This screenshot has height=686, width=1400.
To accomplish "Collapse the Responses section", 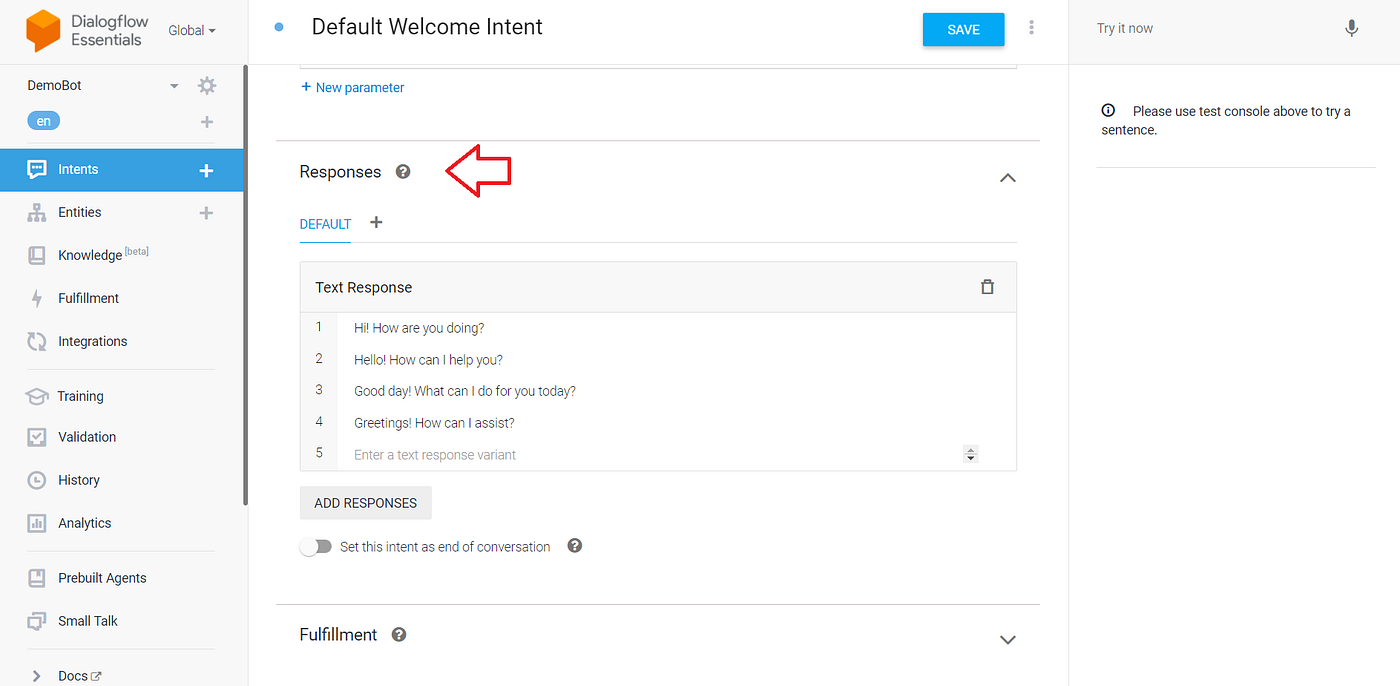I will [1007, 177].
